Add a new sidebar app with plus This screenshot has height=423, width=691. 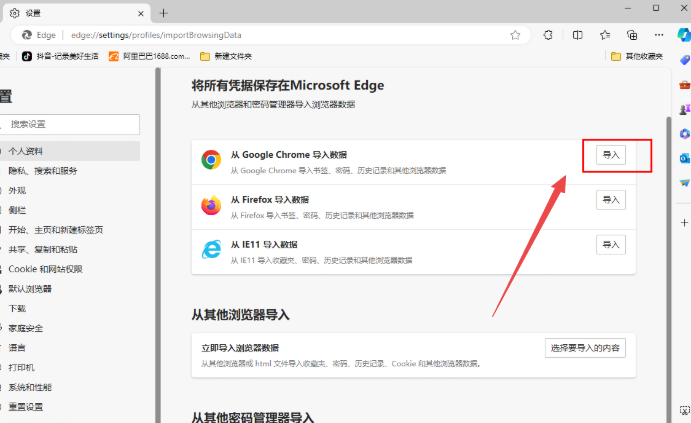684,223
